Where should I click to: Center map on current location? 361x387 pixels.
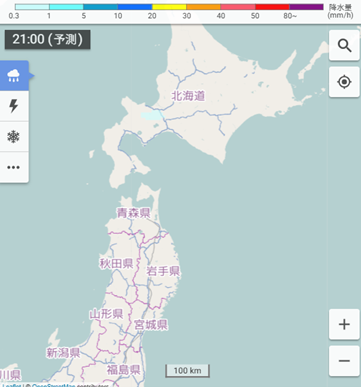click(344, 82)
